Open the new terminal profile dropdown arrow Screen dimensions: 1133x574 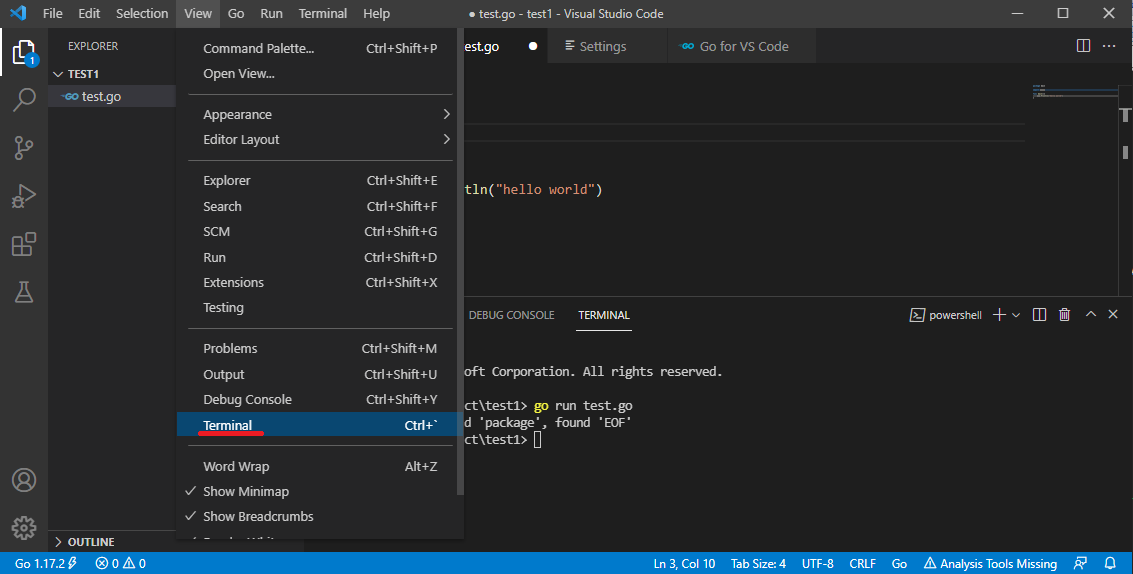coord(1016,314)
